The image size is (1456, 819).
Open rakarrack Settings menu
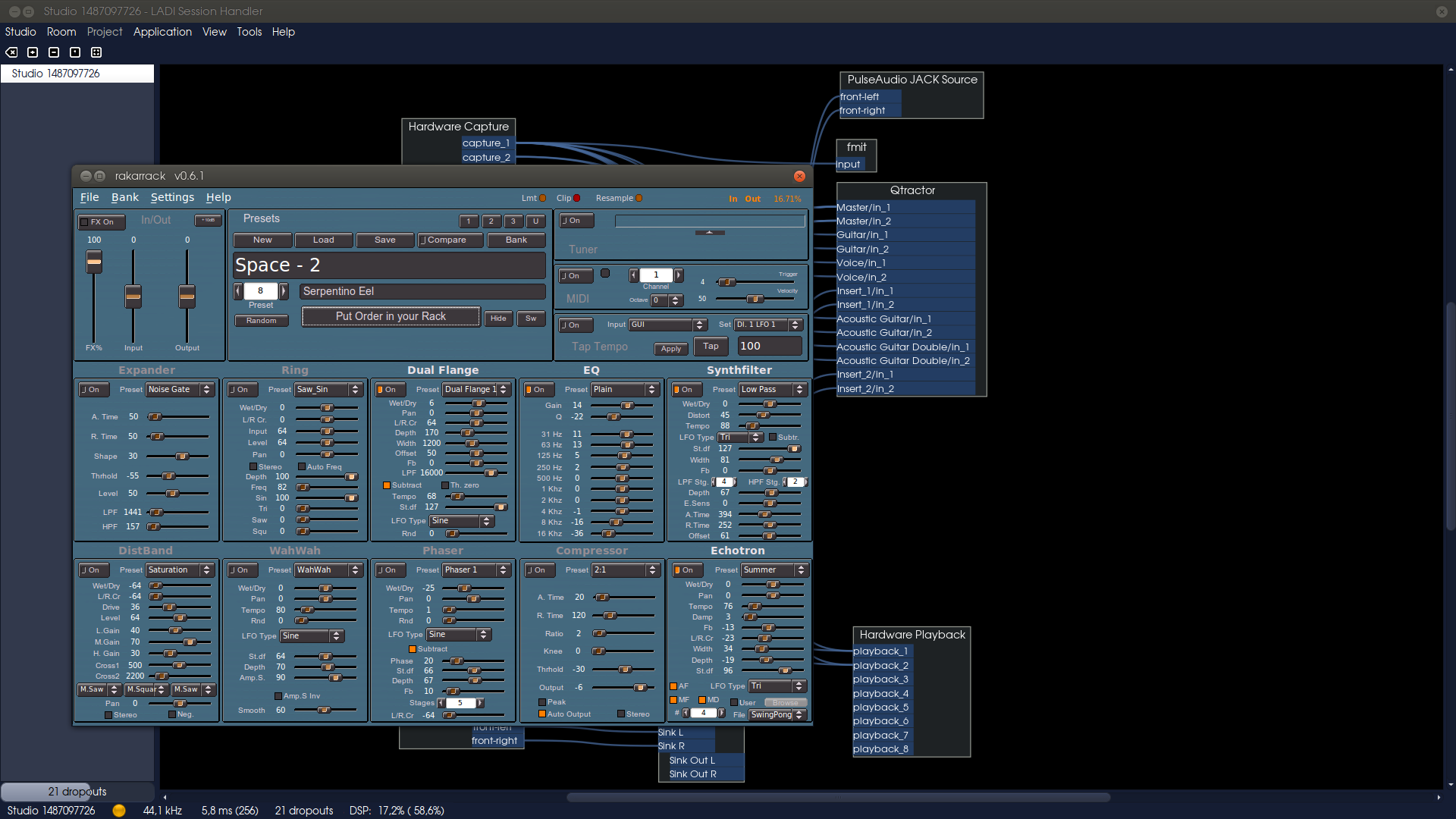(172, 197)
